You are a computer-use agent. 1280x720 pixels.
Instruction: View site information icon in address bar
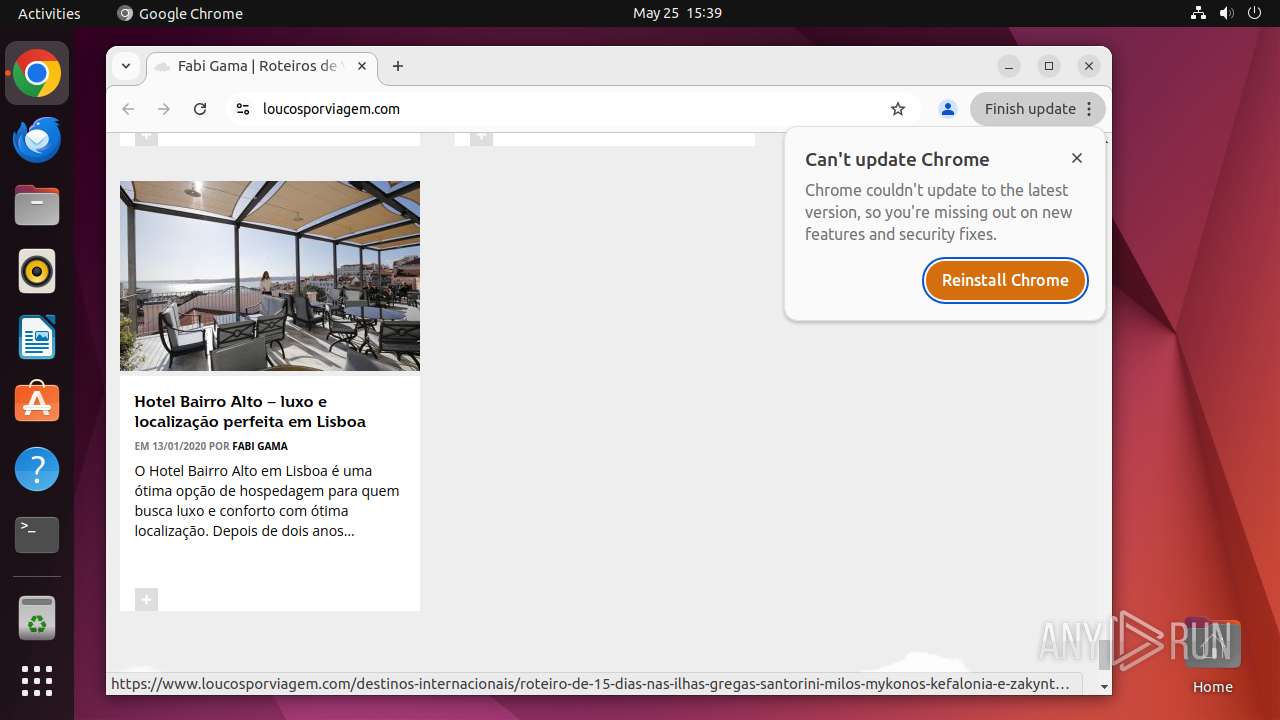[x=242, y=109]
